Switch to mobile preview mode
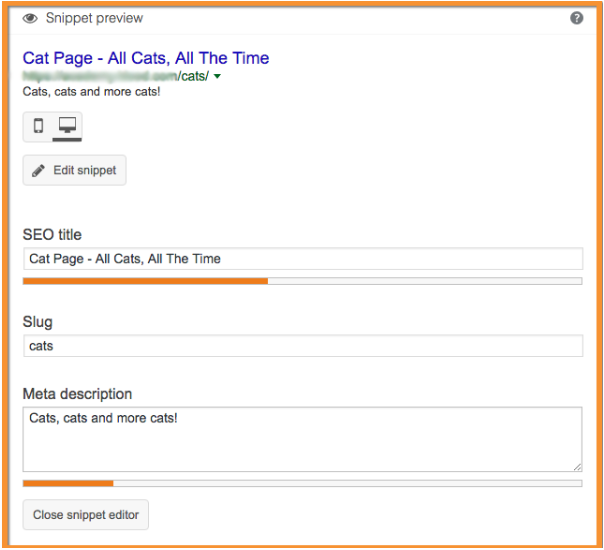 click(x=38, y=126)
